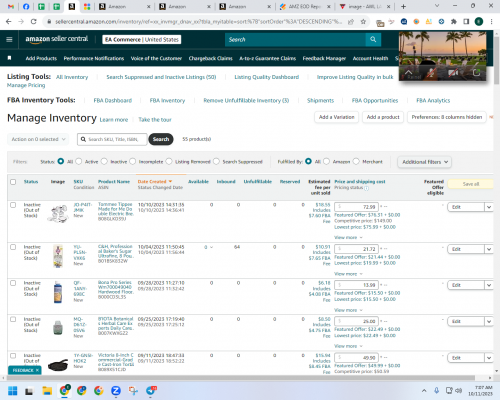Open the Seller Central hamburger menu

[x=9, y=39]
